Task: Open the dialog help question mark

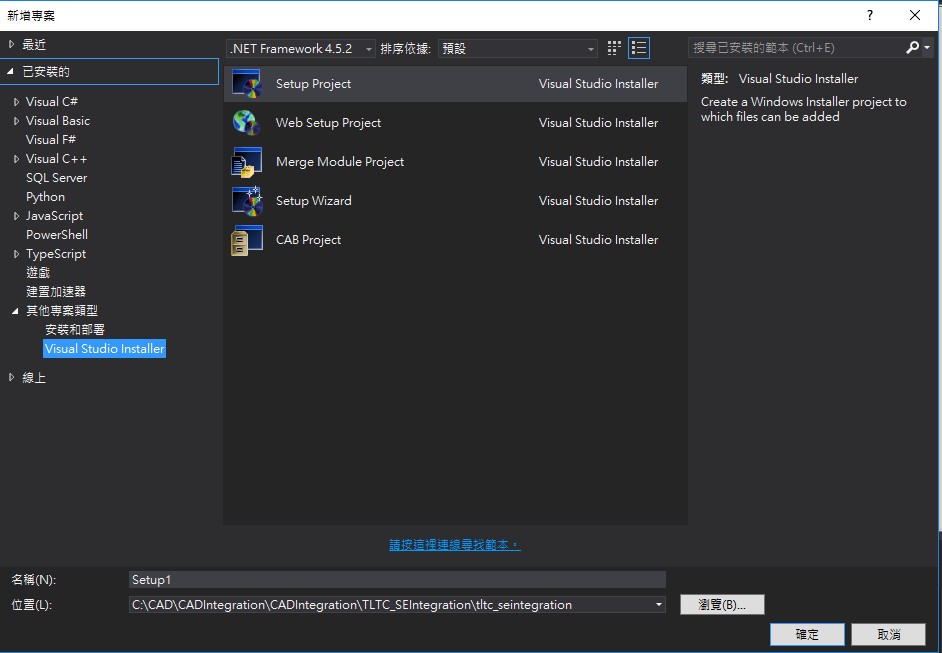Action: coord(869,16)
